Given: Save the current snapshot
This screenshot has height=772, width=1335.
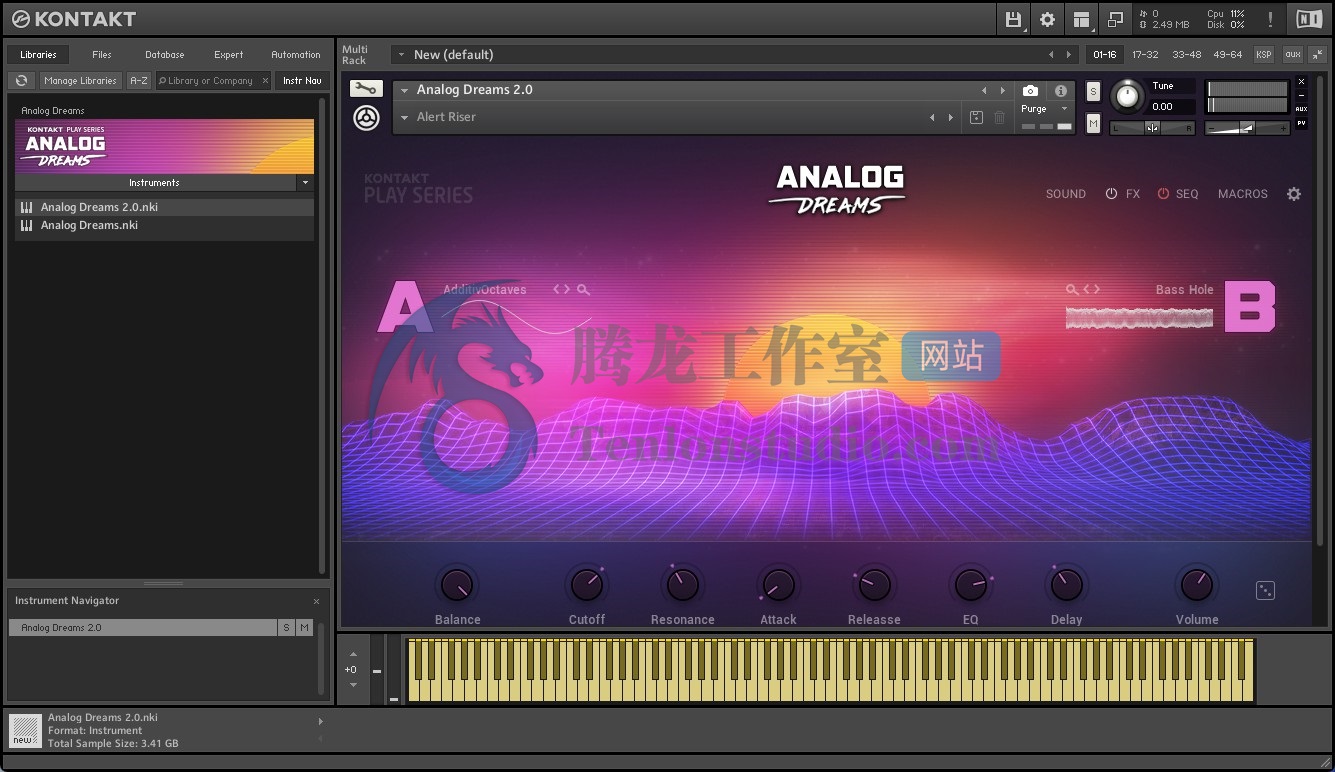Looking at the screenshot, I should coord(977,117).
